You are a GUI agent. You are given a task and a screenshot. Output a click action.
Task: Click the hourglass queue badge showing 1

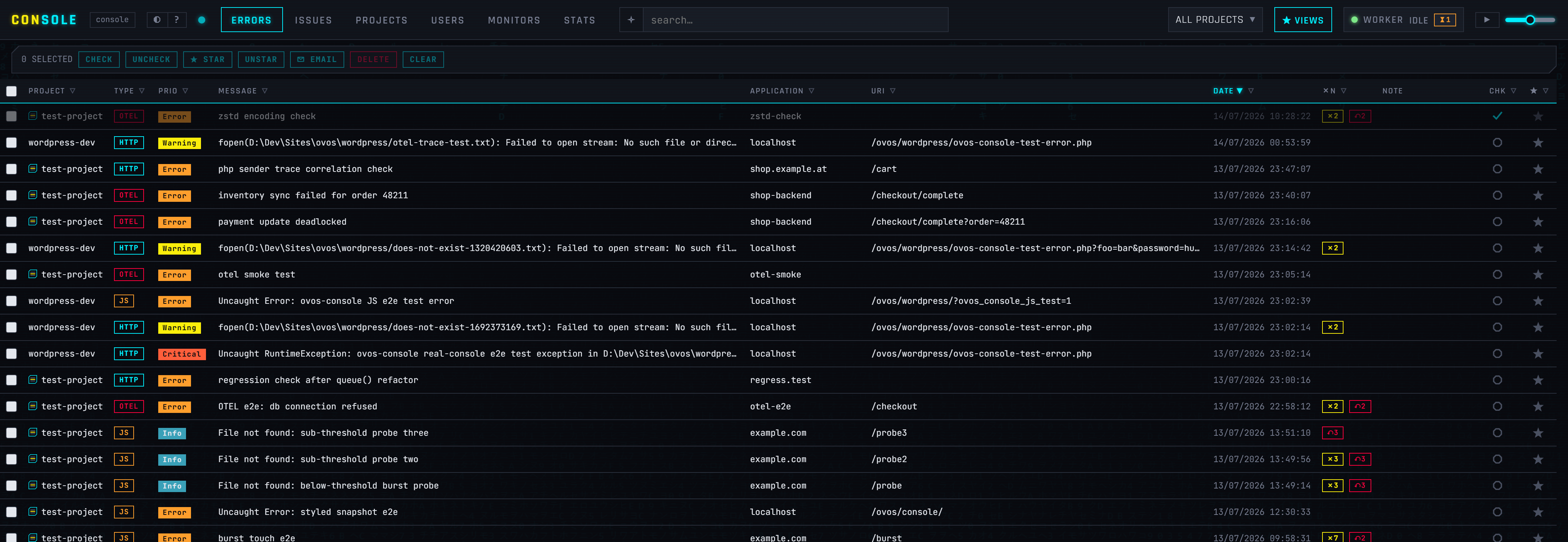[x=1445, y=20]
